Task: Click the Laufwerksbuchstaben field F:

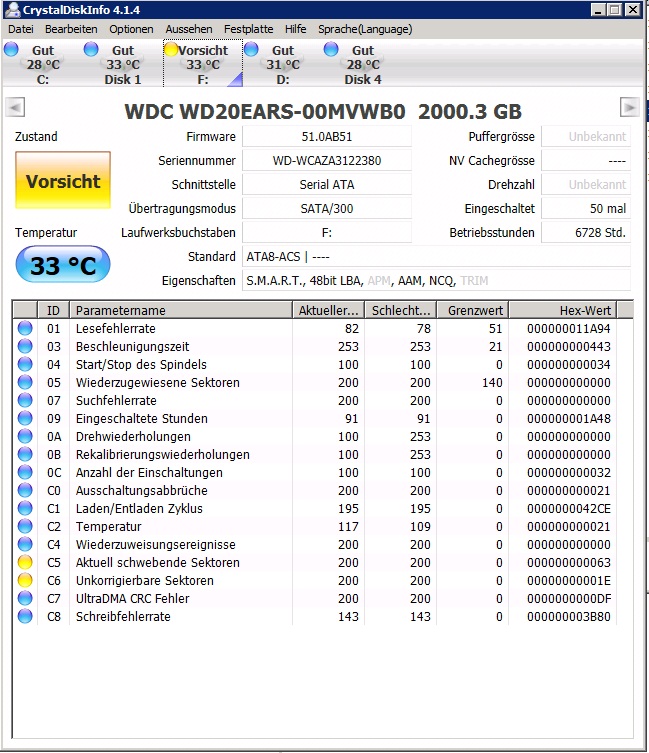Action: tap(327, 232)
